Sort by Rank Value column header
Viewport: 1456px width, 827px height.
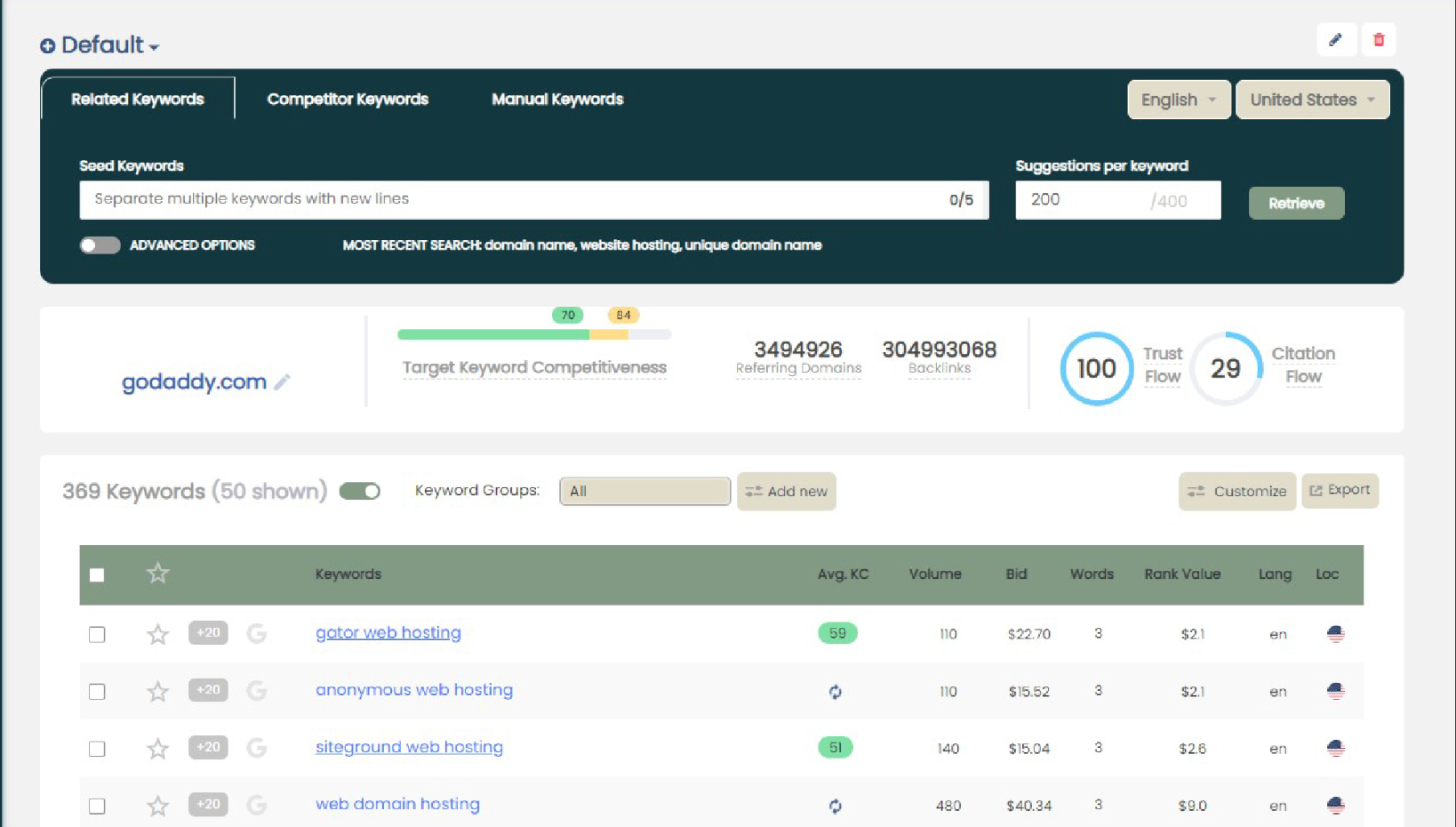point(1182,574)
